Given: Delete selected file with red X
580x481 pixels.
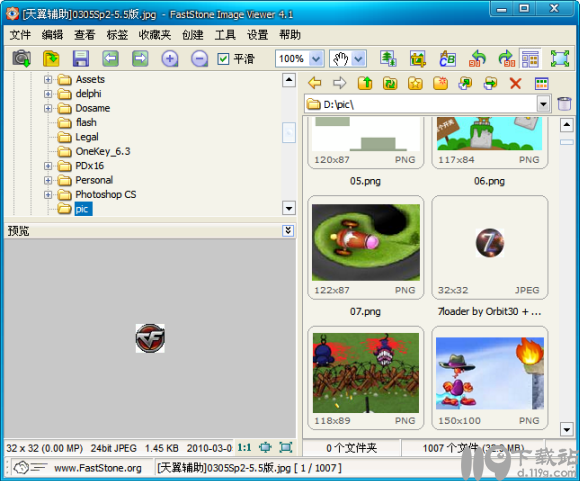Looking at the screenshot, I should [515, 83].
